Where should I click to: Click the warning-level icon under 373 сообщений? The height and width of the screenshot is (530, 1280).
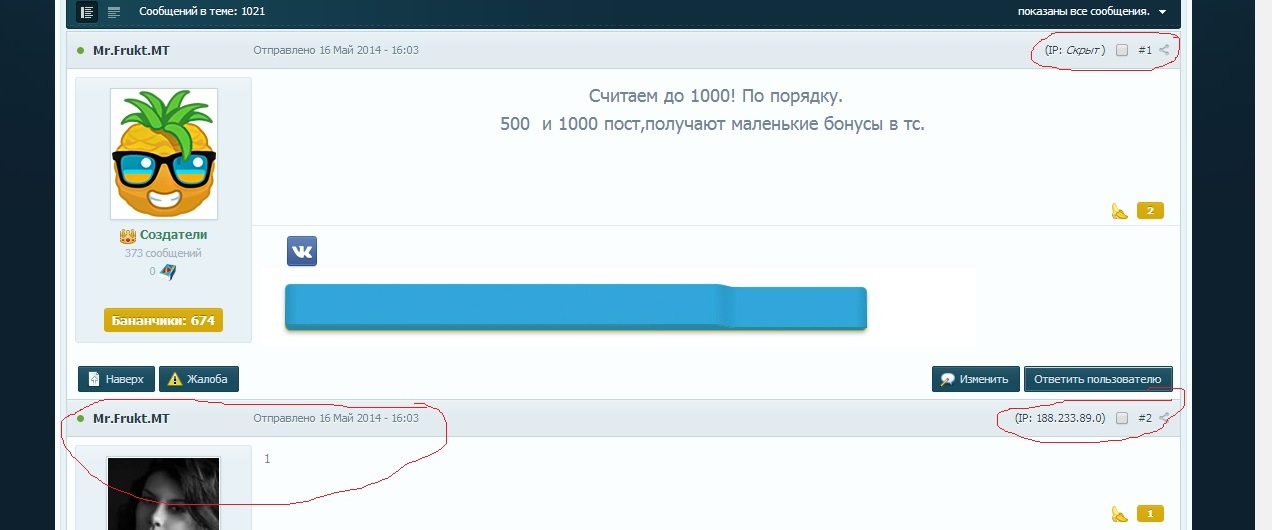coord(169,272)
